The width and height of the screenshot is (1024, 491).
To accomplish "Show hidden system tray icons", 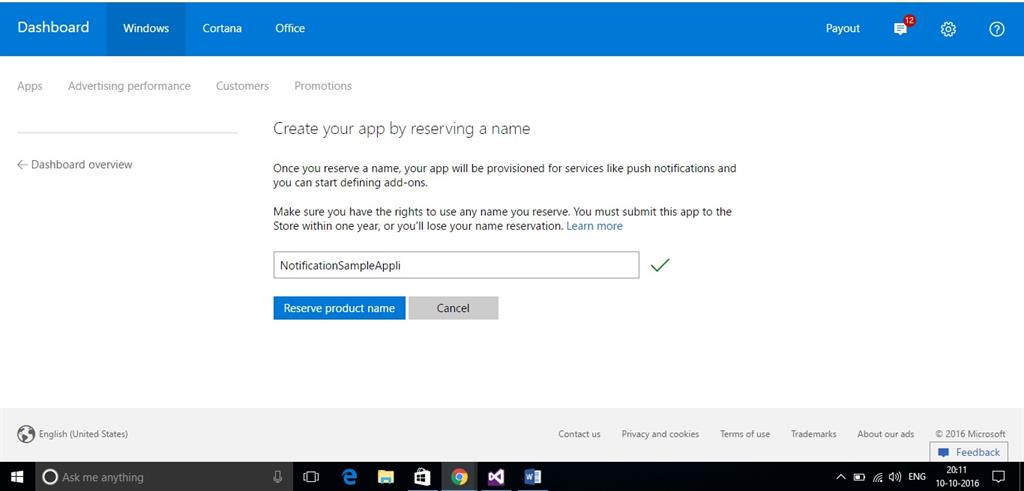I will [840, 477].
